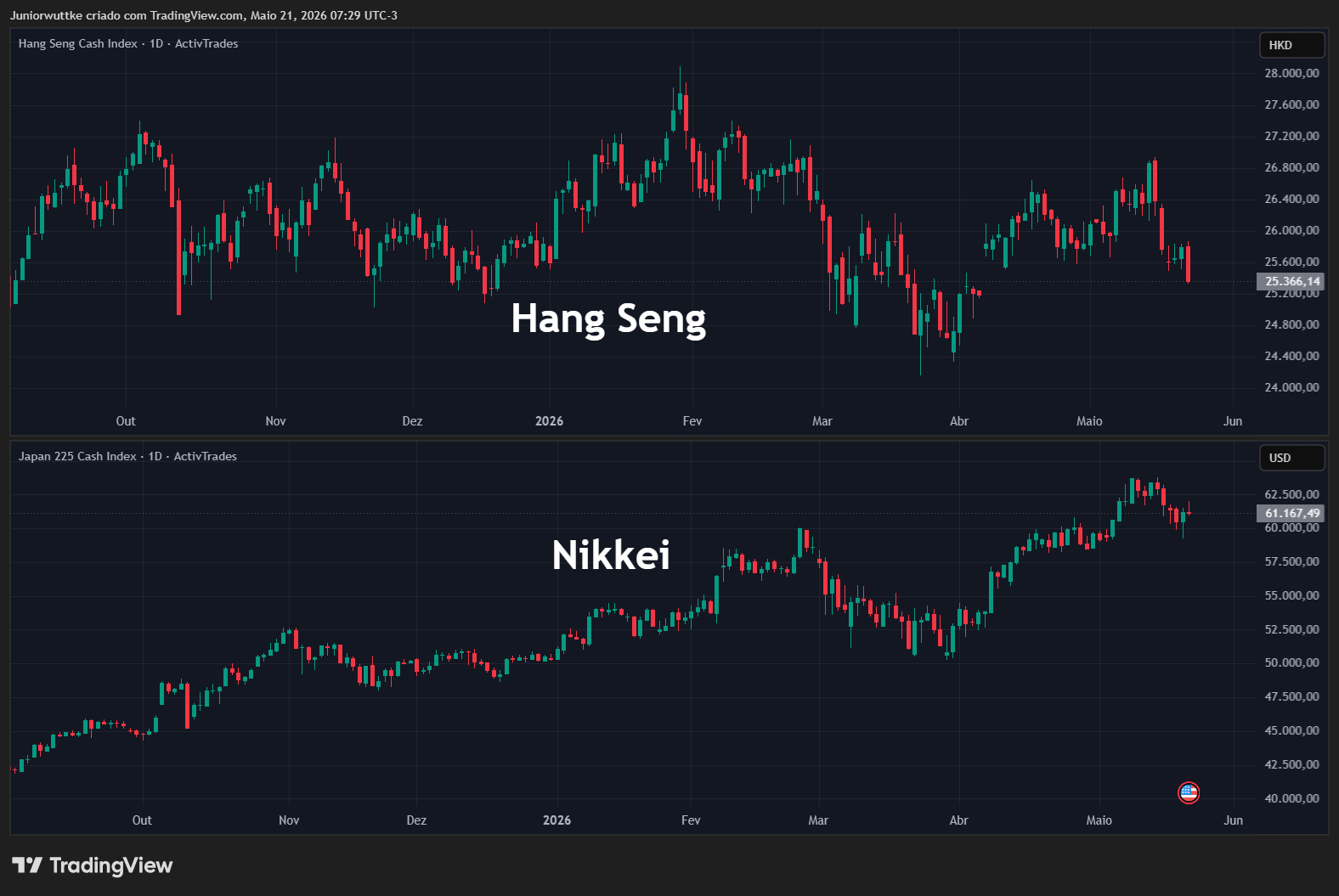
Task: Open the USD currency selector
Action: click(x=1291, y=458)
